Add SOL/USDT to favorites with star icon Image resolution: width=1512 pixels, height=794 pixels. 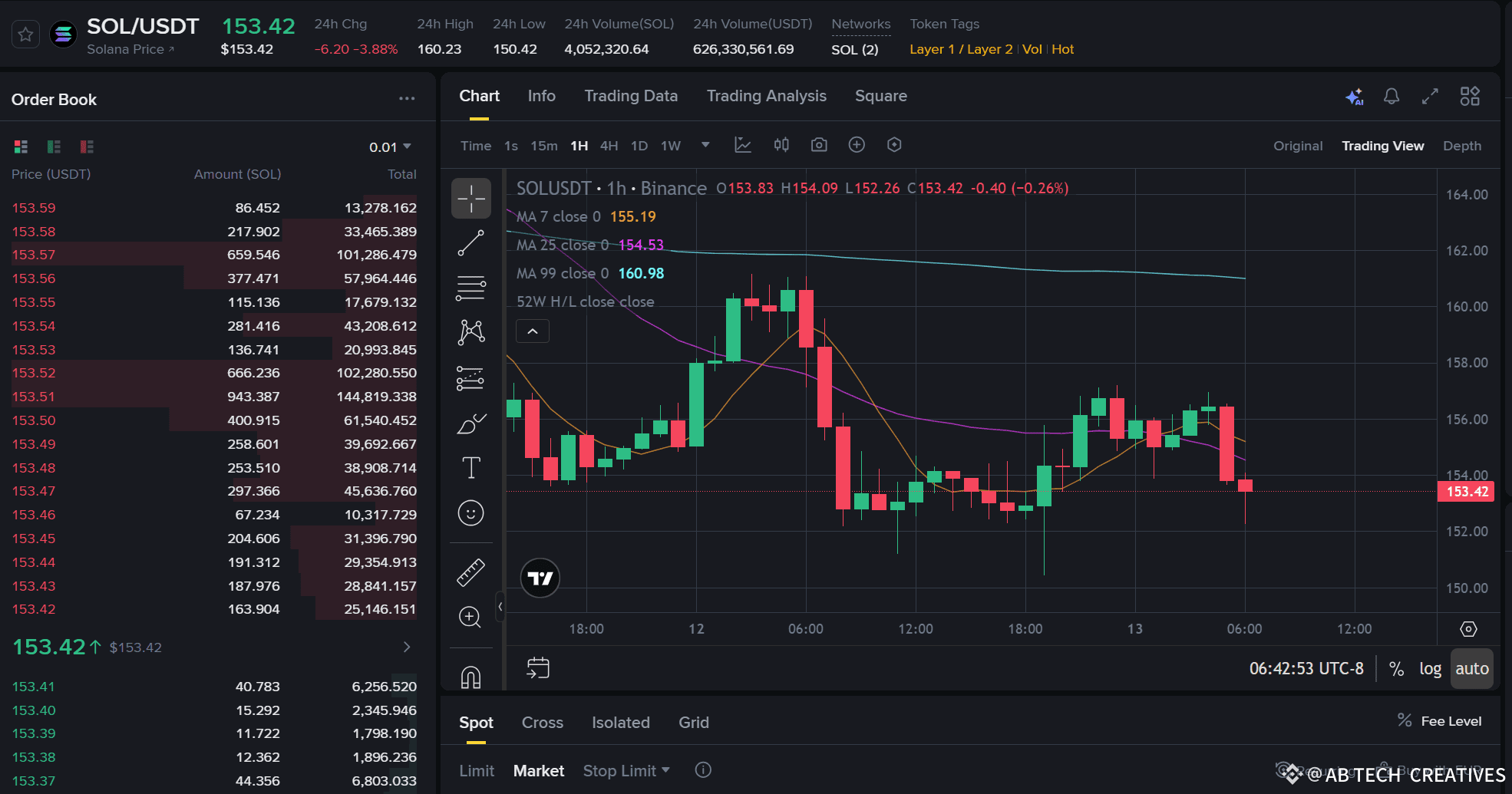(x=25, y=35)
